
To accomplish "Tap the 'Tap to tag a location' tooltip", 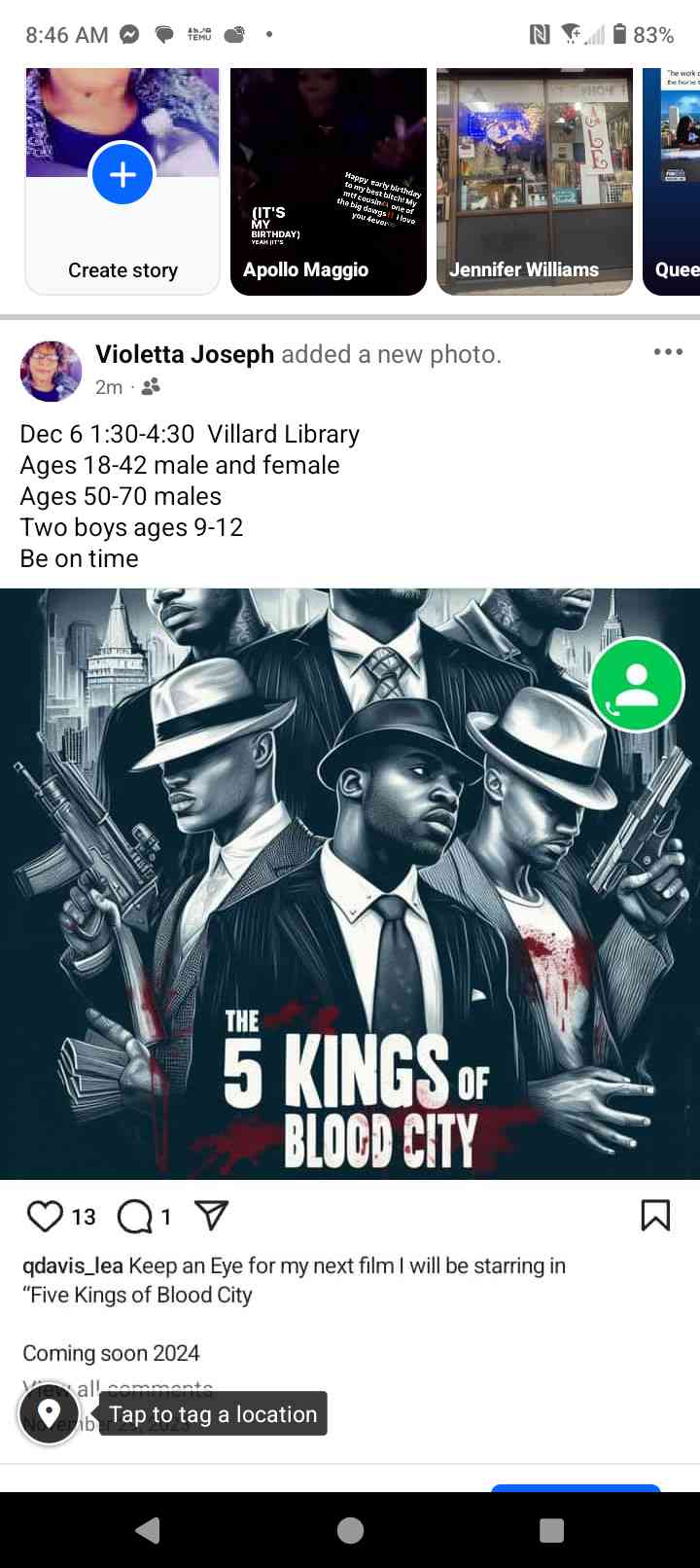I will 213,1413.
